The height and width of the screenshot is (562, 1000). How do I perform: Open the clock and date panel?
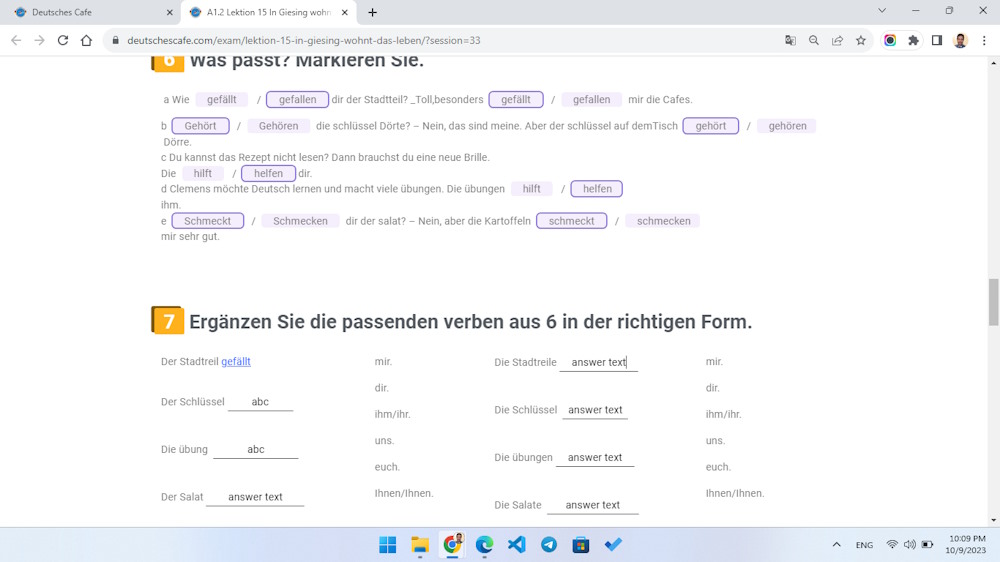click(x=966, y=545)
